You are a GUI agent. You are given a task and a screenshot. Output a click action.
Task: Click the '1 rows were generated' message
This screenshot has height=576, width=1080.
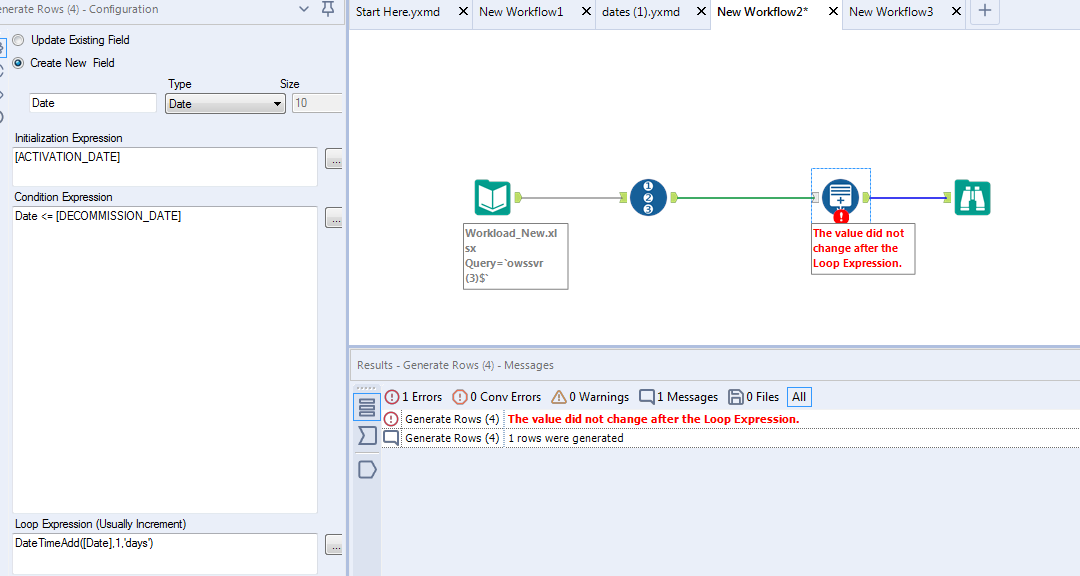(565, 438)
